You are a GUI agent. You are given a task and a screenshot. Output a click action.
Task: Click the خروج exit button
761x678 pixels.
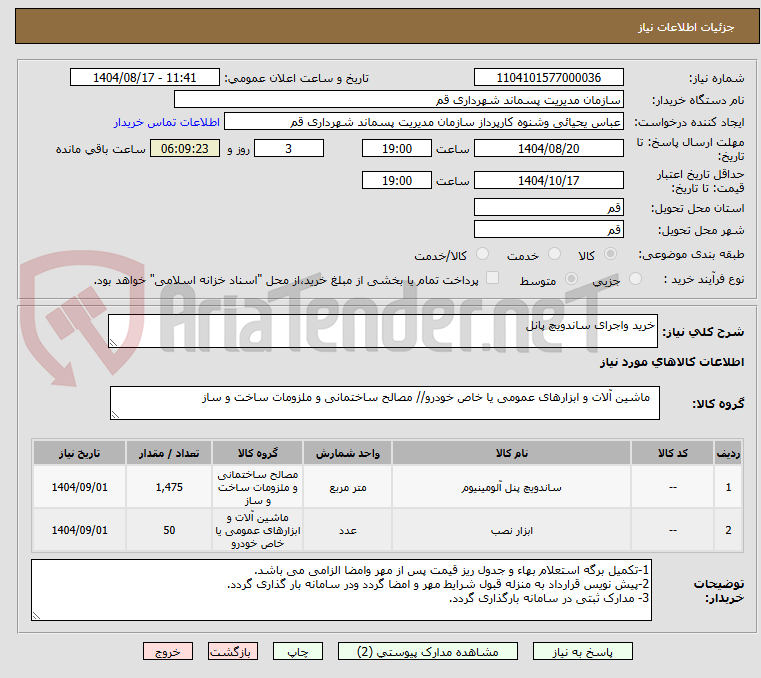coord(167,651)
